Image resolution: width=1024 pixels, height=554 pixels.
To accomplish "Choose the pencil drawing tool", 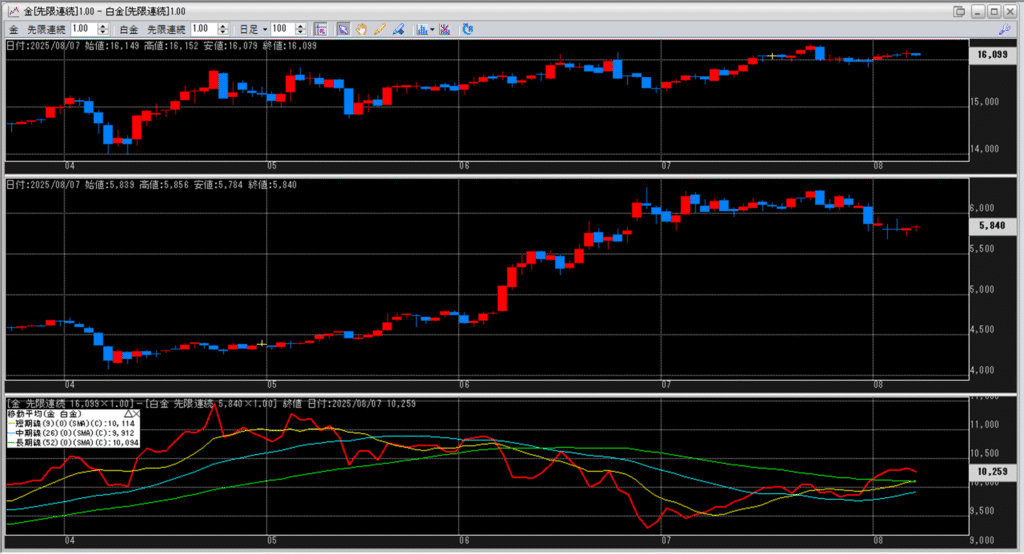I will tap(379, 29).
